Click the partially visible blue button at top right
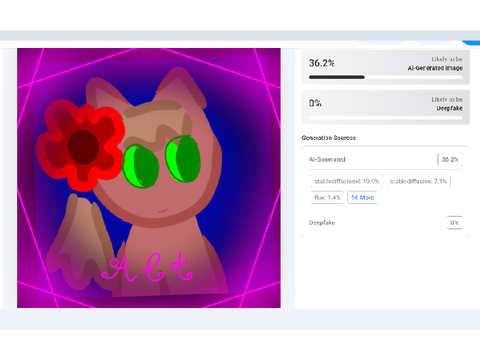Viewport: 480px width, 360px height. click(471, 42)
